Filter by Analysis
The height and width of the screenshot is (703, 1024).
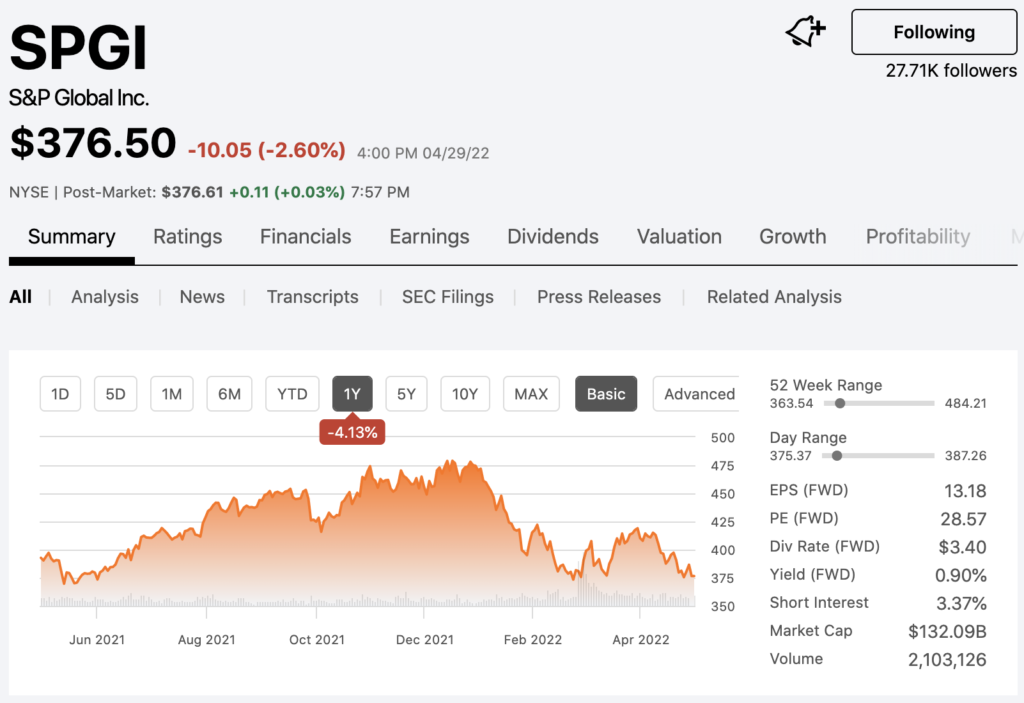104,297
